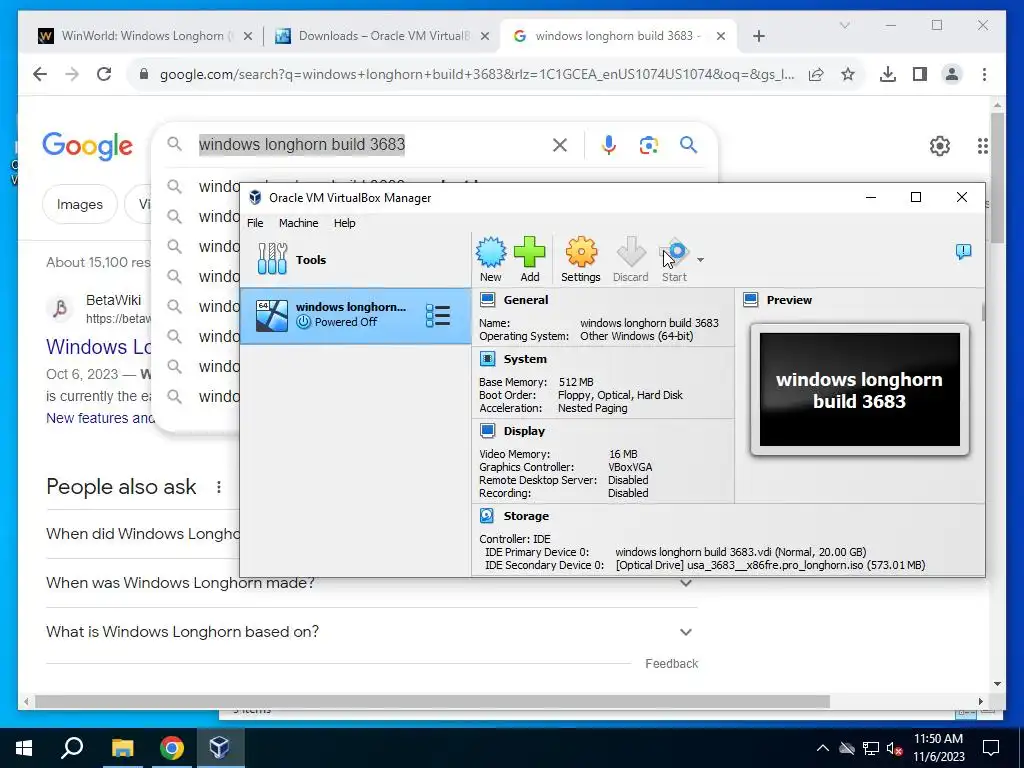1024x768 pixels.
Task: Close the WinWorld browser tab
Action: coord(248,37)
